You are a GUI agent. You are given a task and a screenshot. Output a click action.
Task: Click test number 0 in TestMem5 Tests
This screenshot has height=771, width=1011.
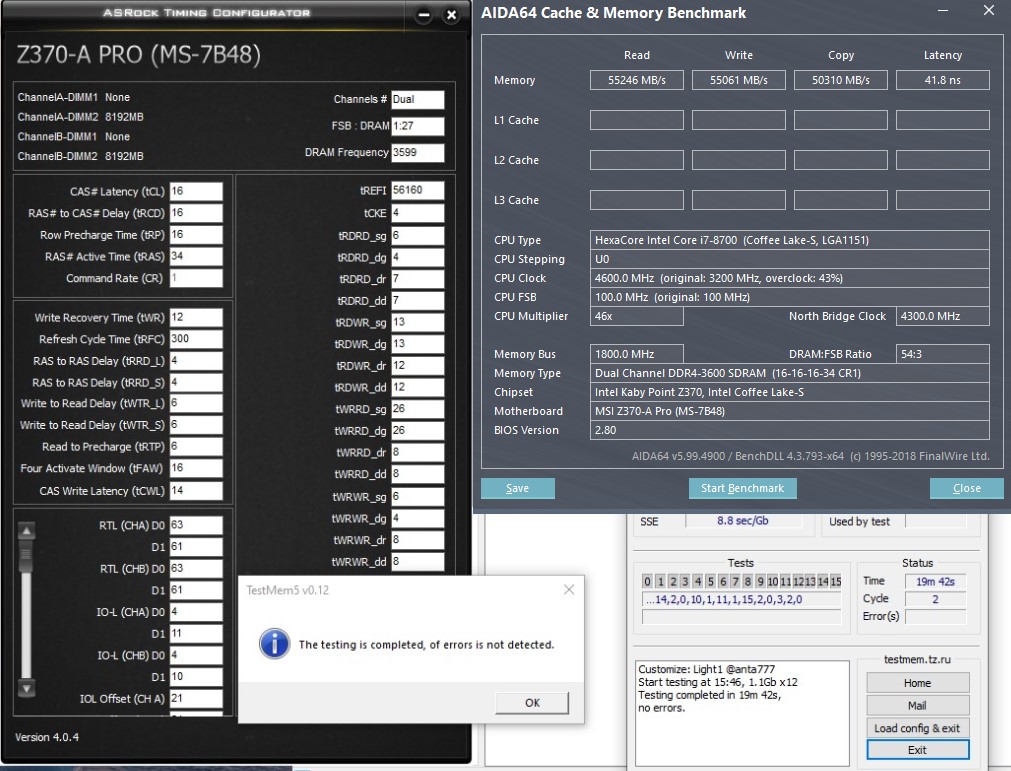(647, 581)
